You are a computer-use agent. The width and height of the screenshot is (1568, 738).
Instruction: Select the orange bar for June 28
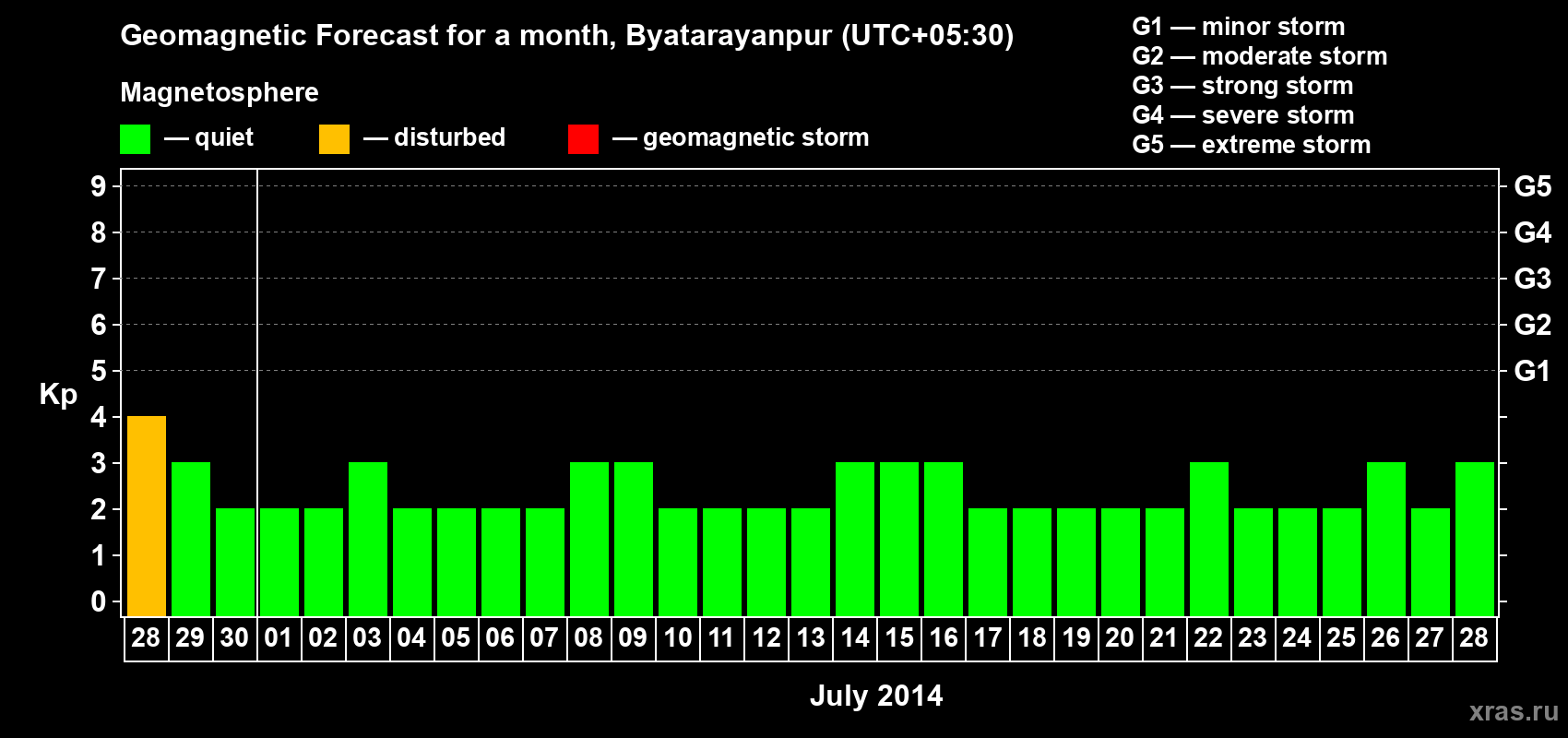click(147, 516)
